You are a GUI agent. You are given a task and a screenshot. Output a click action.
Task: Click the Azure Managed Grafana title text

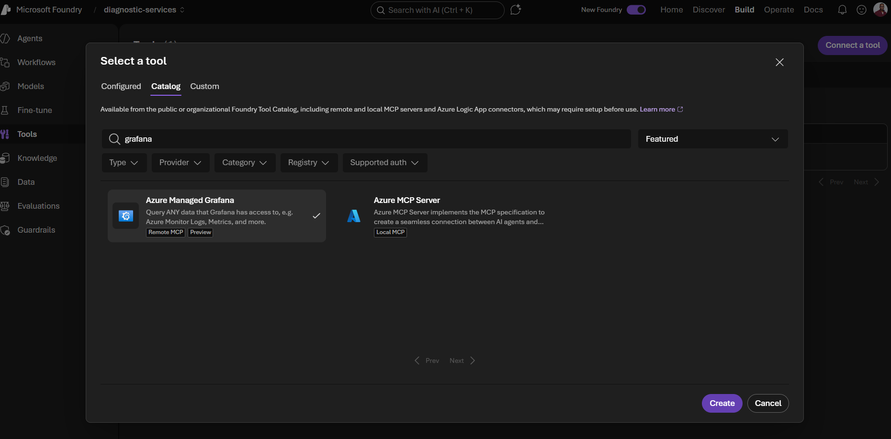coord(190,200)
